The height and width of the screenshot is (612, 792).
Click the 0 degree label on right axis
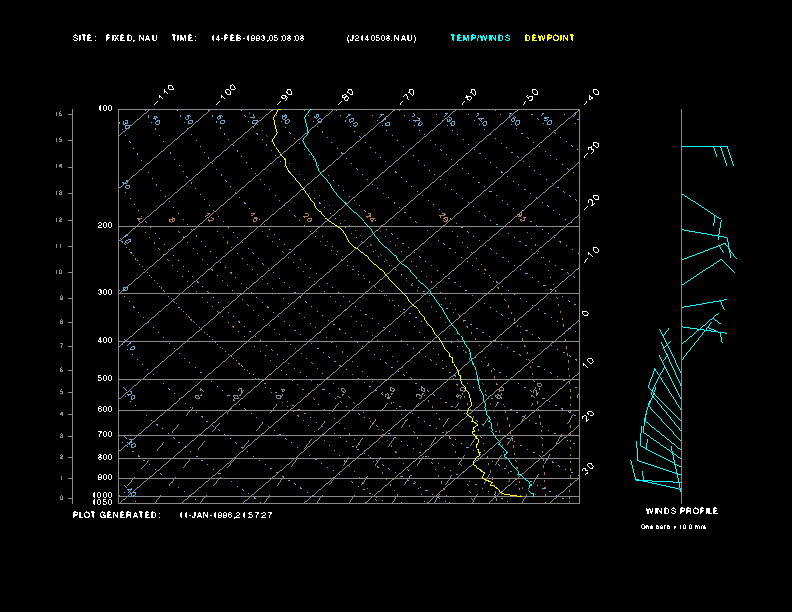(x=586, y=314)
